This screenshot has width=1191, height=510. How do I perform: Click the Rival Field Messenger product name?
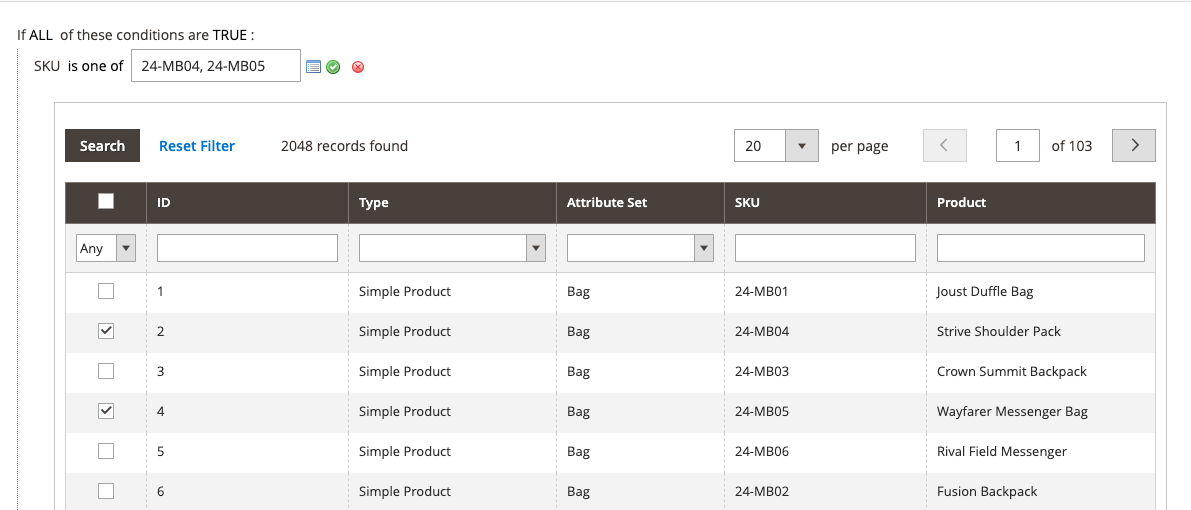point(1002,451)
